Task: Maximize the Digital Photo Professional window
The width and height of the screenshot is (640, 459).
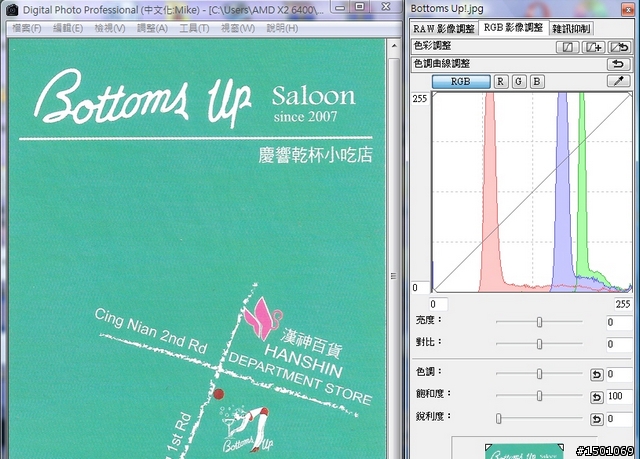Action: pos(360,7)
